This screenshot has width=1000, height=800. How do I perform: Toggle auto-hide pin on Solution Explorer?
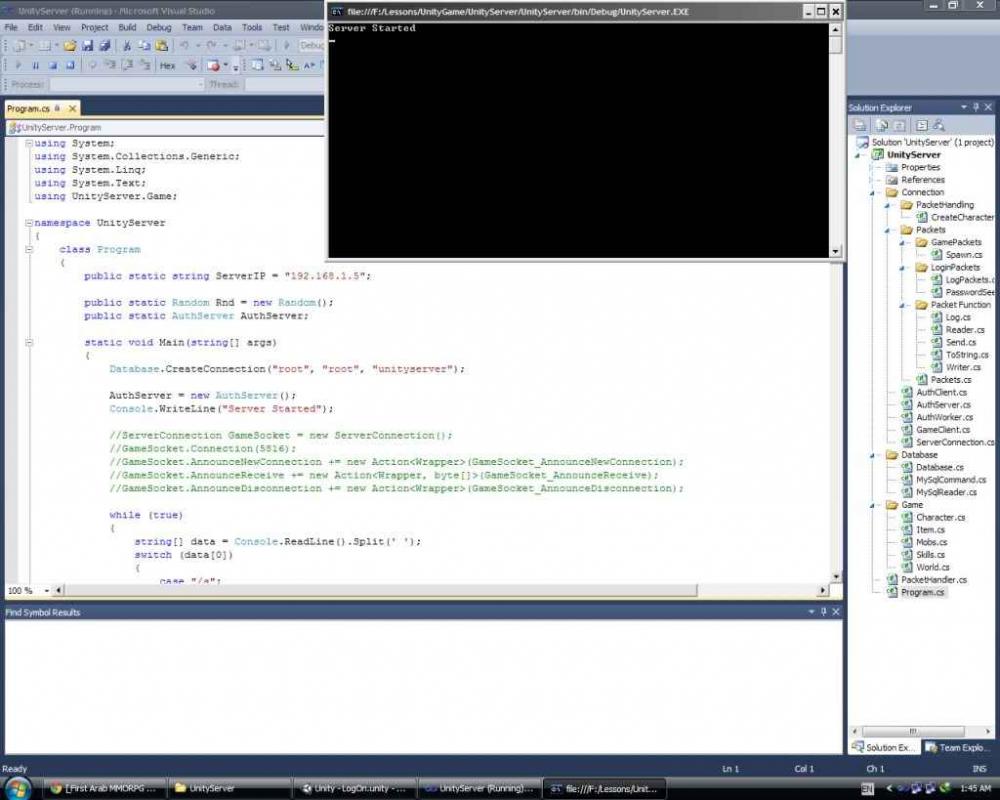(x=976, y=107)
